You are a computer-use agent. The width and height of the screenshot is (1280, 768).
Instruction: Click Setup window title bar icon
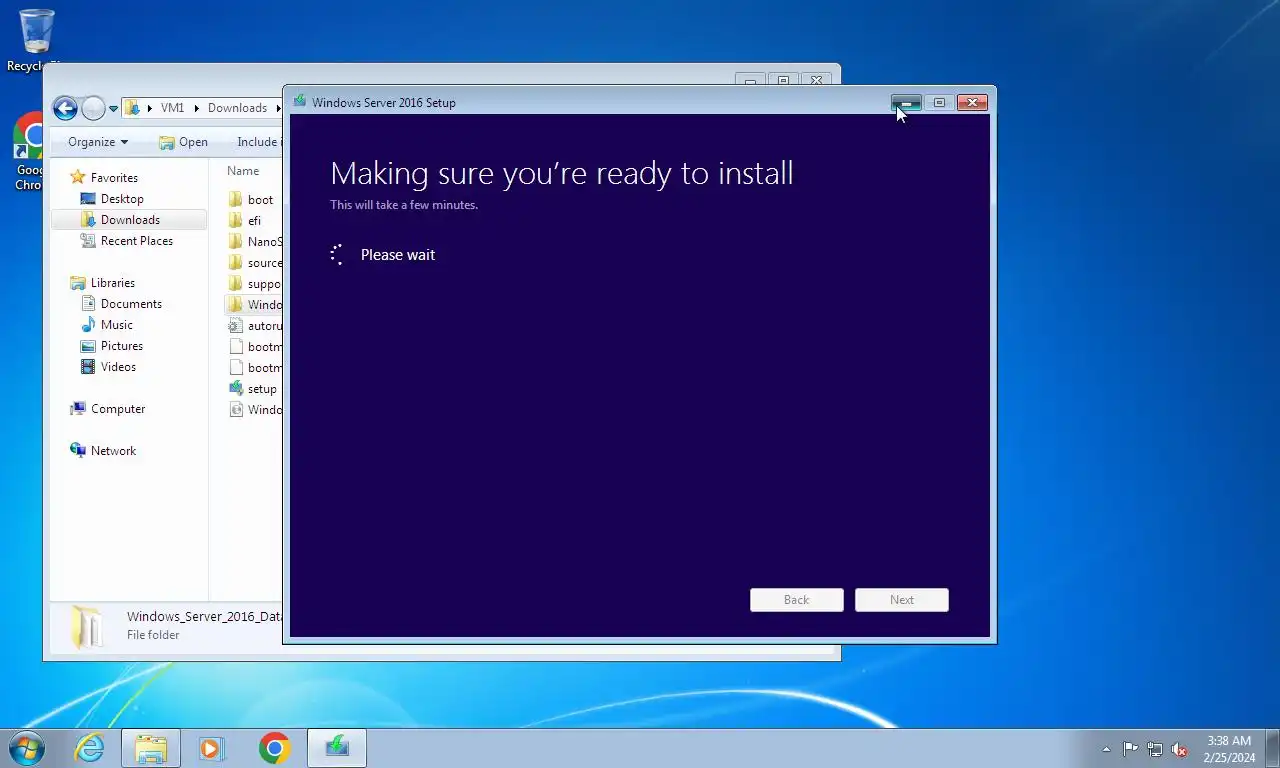[300, 102]
